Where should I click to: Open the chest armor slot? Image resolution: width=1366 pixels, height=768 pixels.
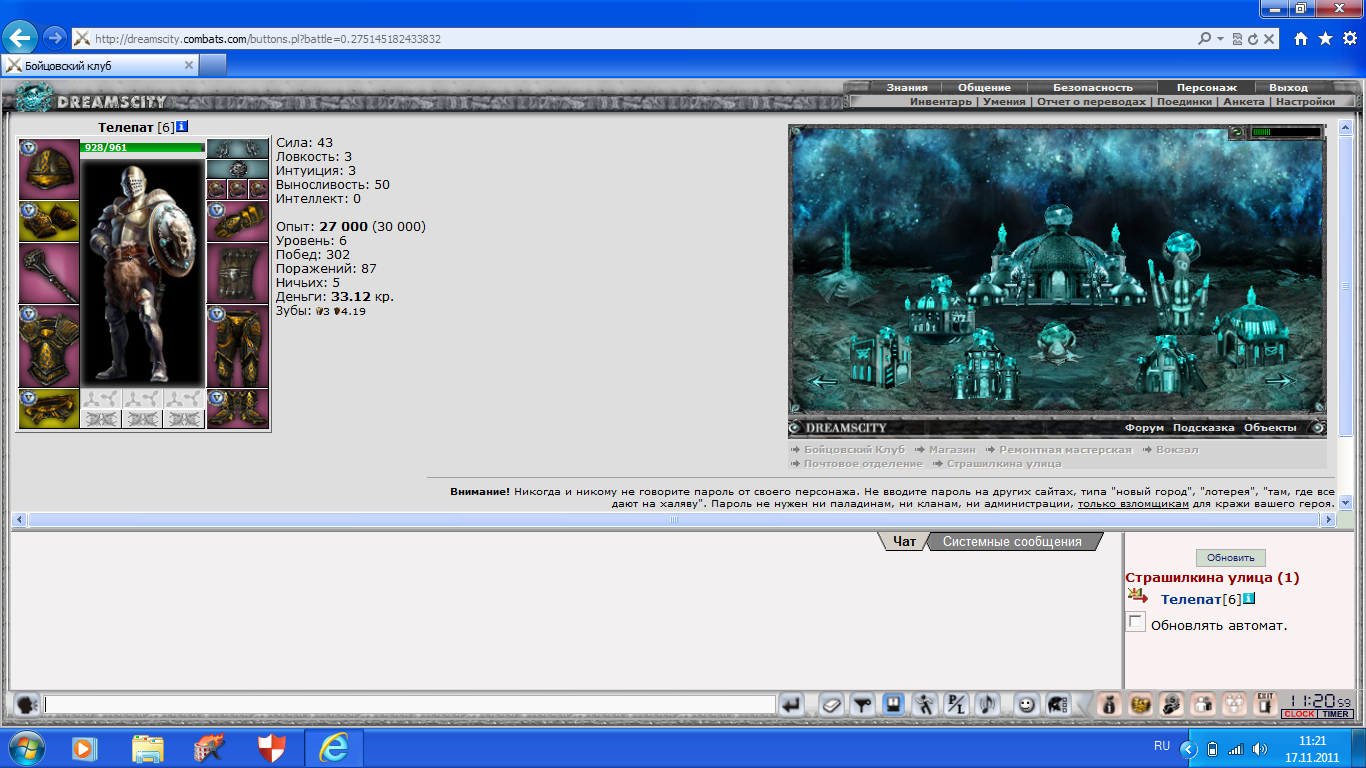click(x=49, y=346)
